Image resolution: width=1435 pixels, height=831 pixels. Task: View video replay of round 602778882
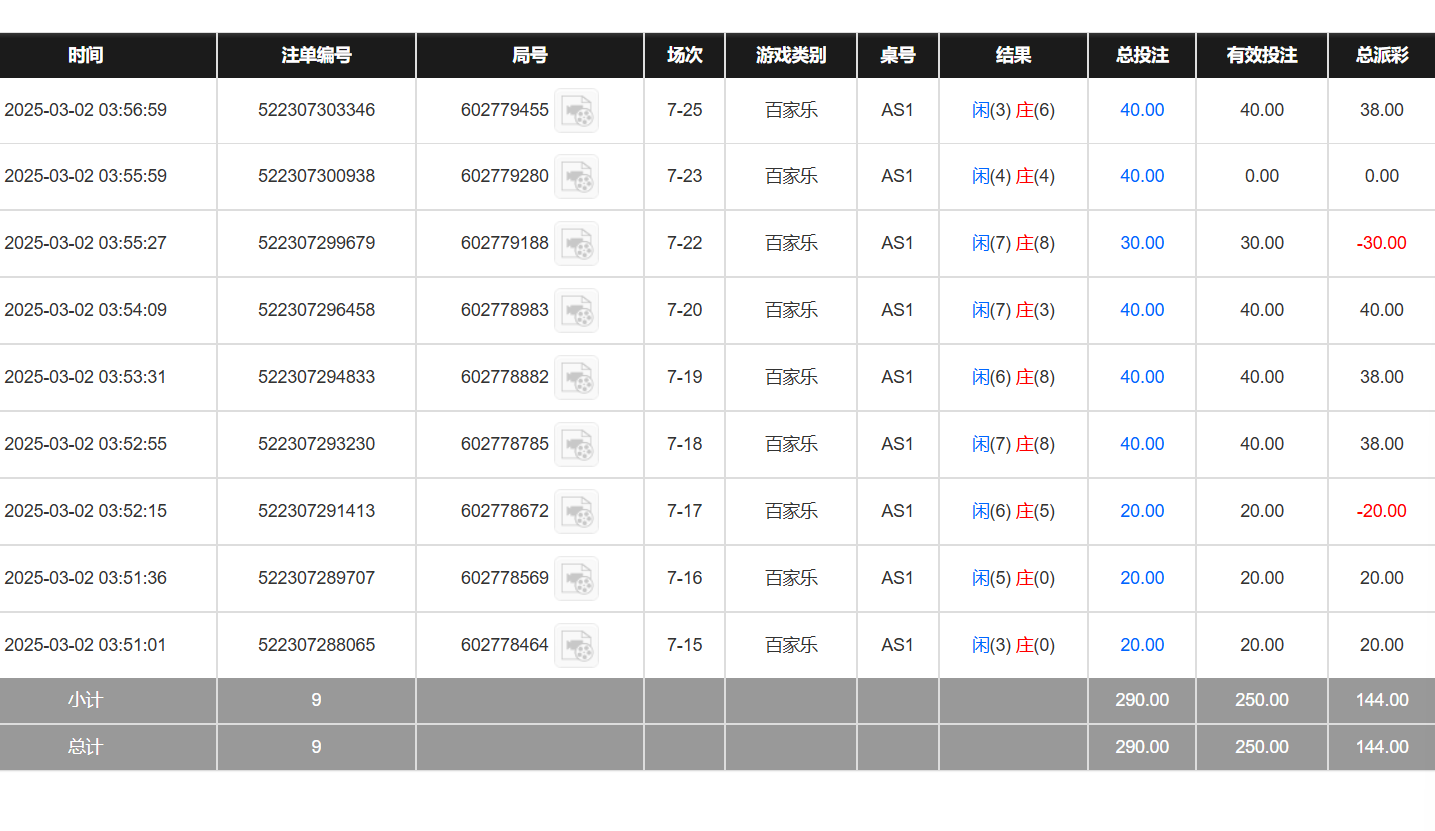pos(576,378)
